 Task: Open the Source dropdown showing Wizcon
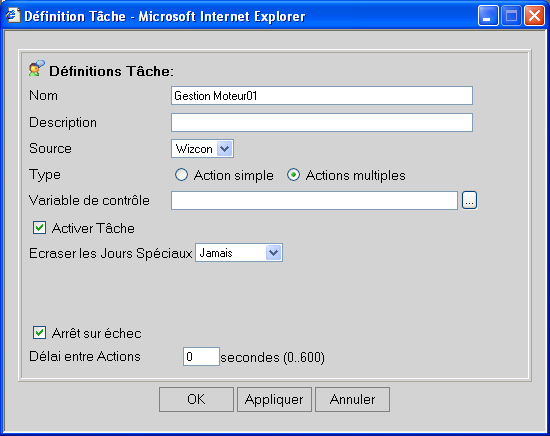[202, 149]
